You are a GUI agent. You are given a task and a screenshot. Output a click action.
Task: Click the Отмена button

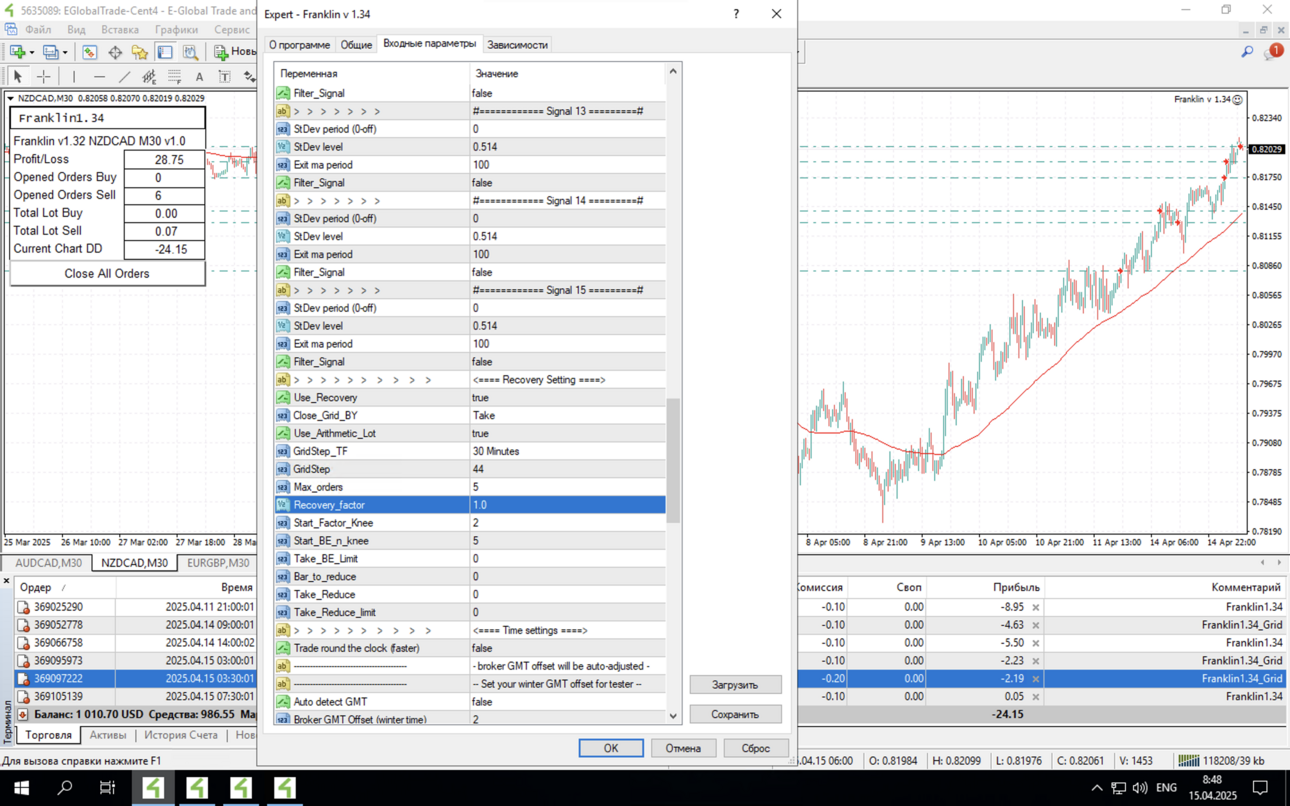(x=683, y=748)
